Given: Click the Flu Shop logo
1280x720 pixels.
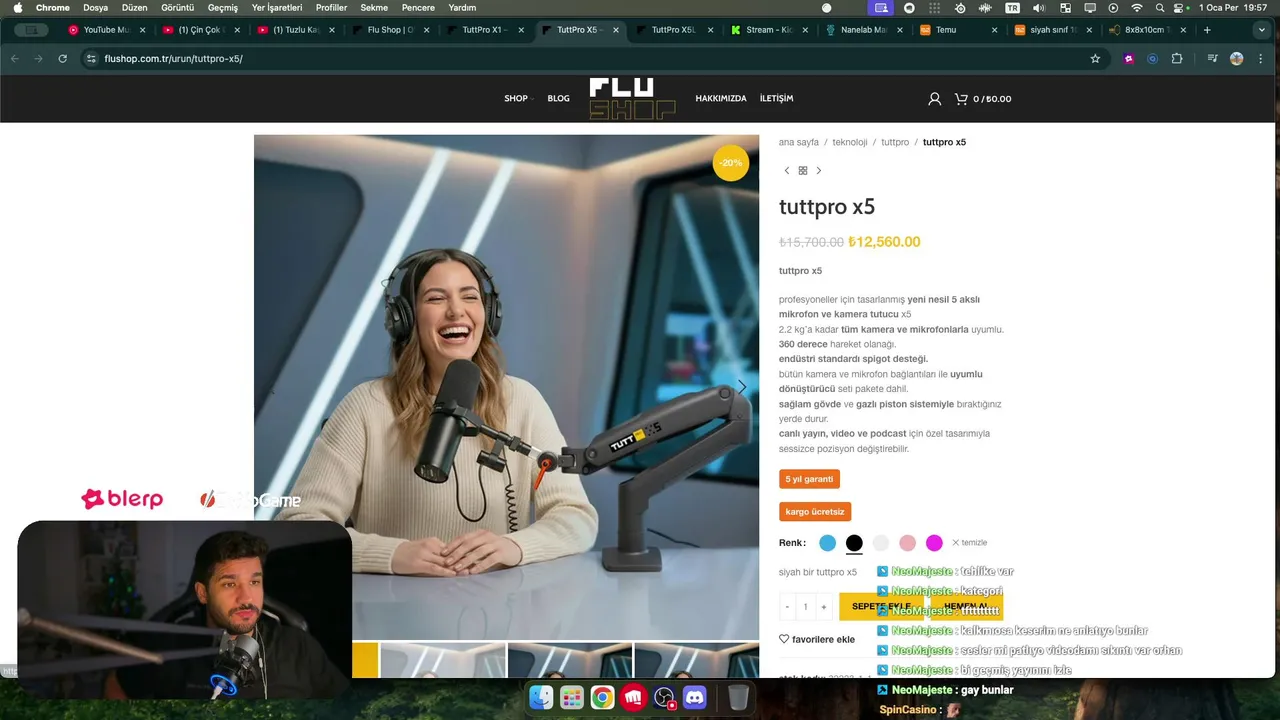Looking at the screenshot, I should coord(632,99).
